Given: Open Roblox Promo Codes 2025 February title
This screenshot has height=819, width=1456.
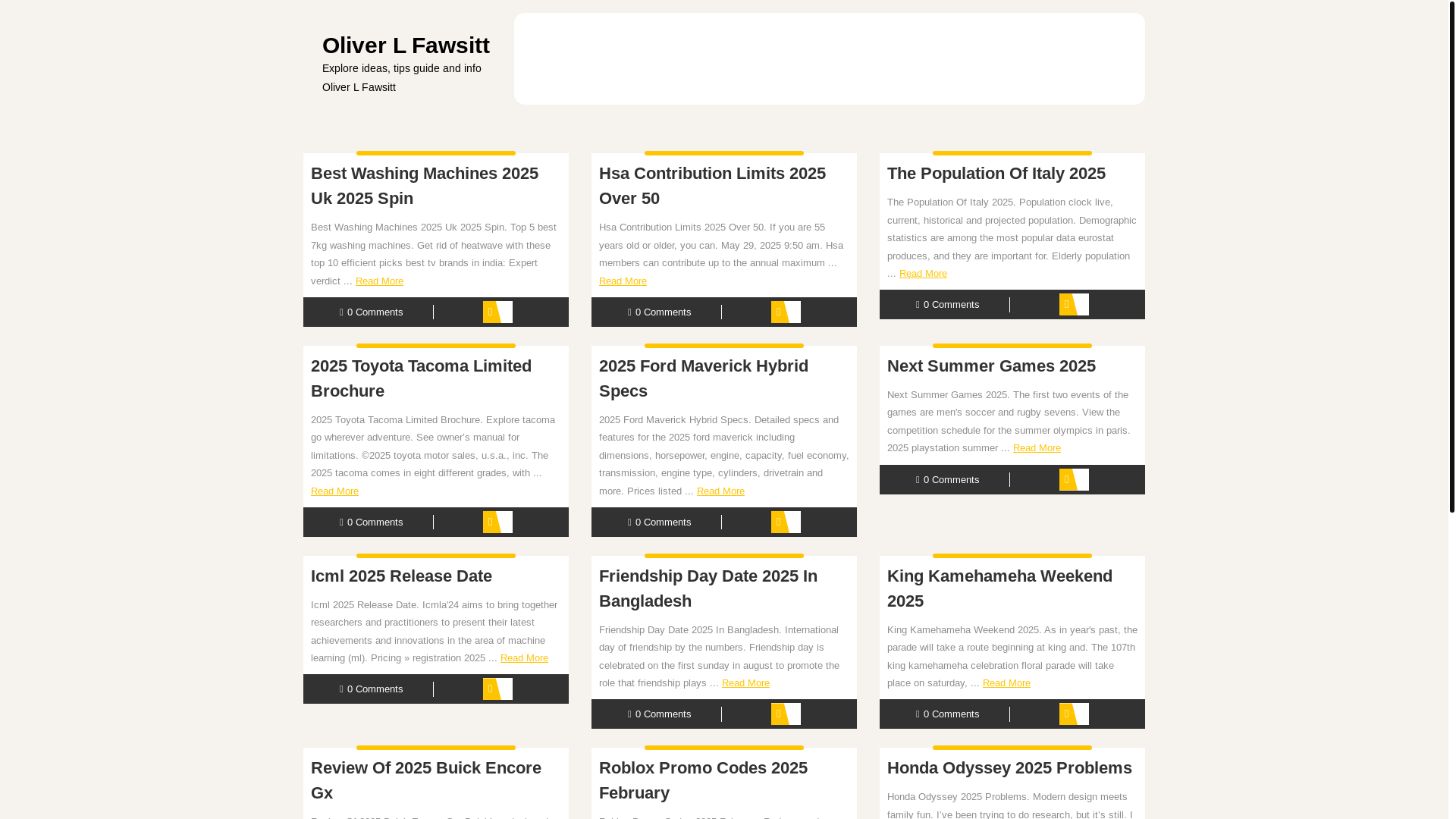Looking at the screenshot, I should (x=703, y=780).
